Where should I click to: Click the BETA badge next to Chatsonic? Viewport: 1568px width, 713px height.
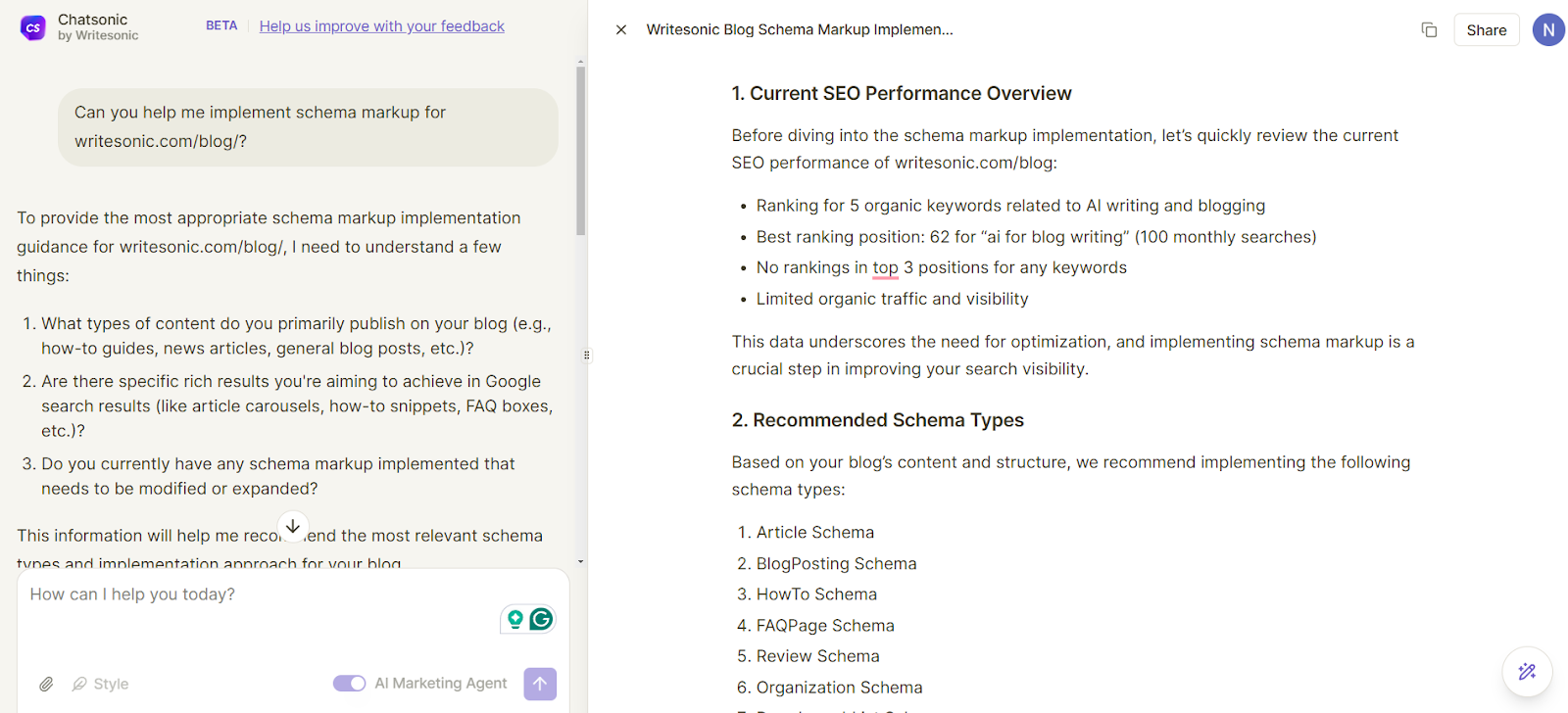(221, 26)
